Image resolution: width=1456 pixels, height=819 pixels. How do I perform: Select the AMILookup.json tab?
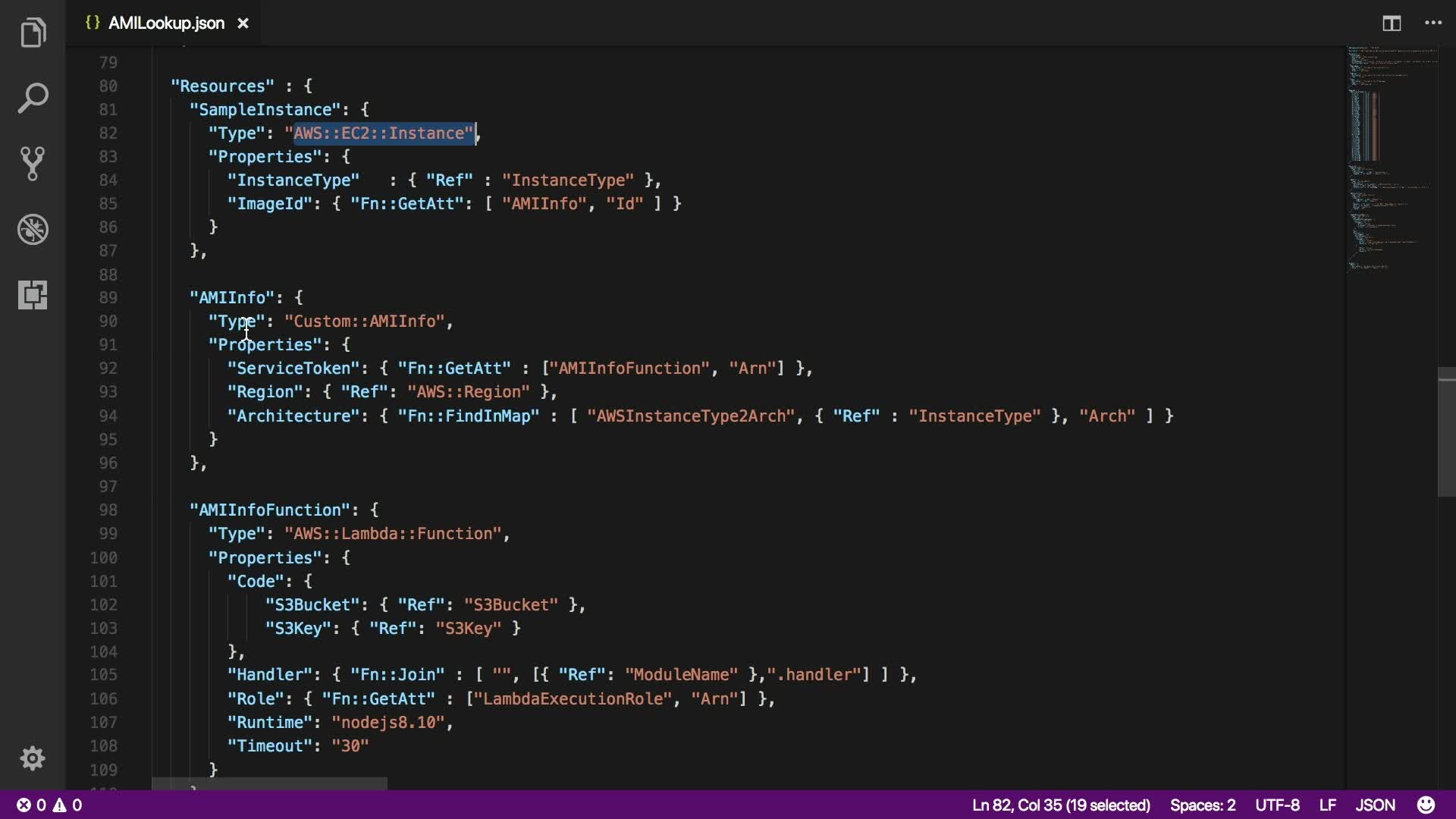[x=166, y=24]
